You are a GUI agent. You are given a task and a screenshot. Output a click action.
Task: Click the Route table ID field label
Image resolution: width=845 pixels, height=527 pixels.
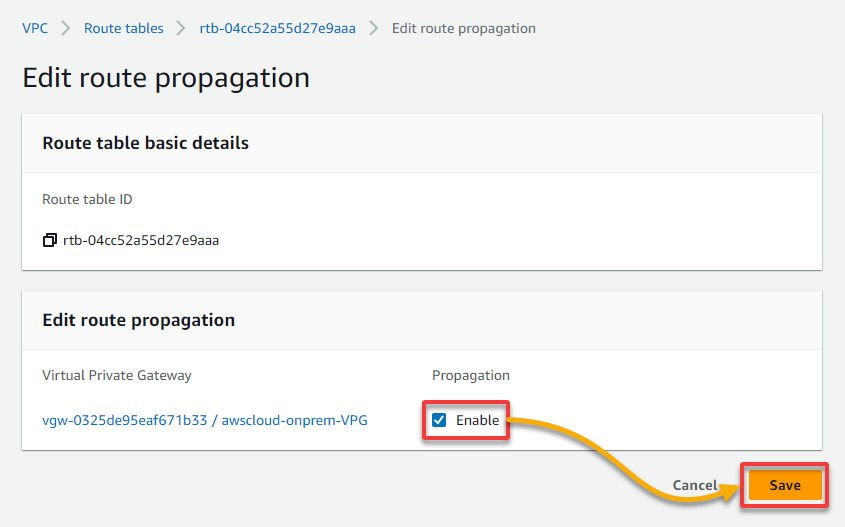pos(87,199)
